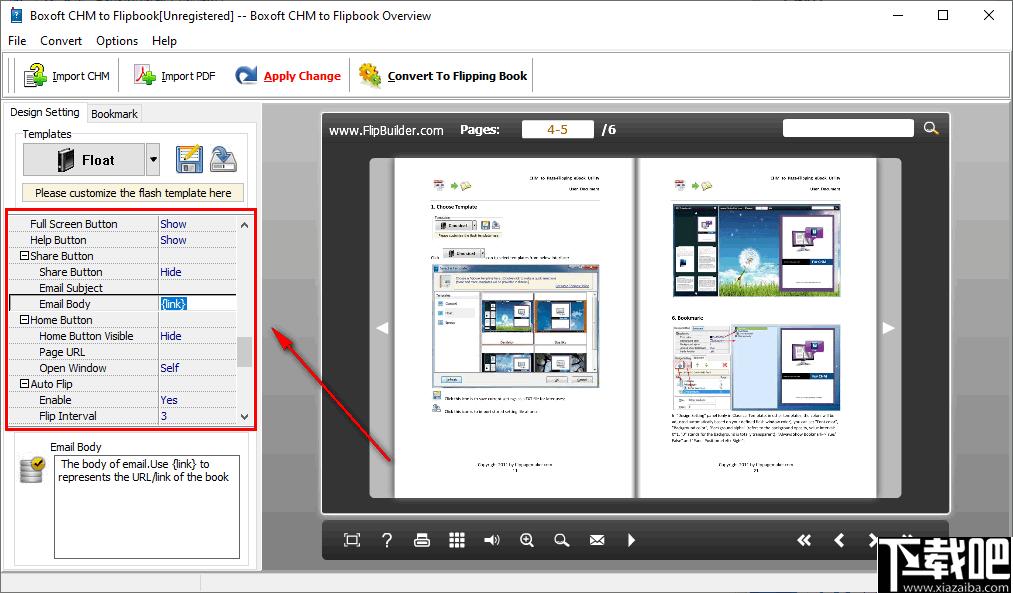
Task: Click the Email Subject value cell
Action: (x=198, y=288)
